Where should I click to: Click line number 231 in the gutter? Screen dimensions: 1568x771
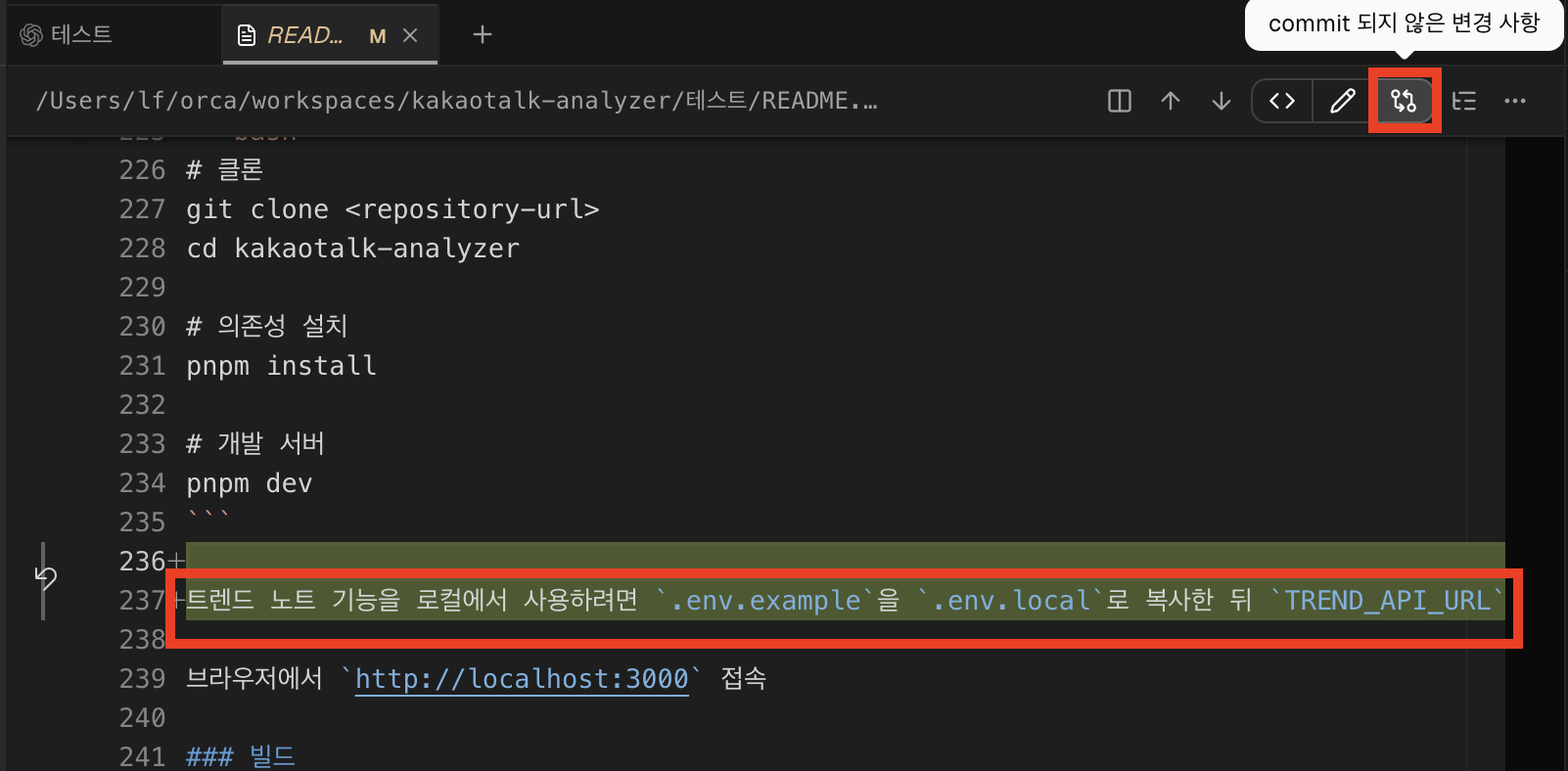click(143, 366)
